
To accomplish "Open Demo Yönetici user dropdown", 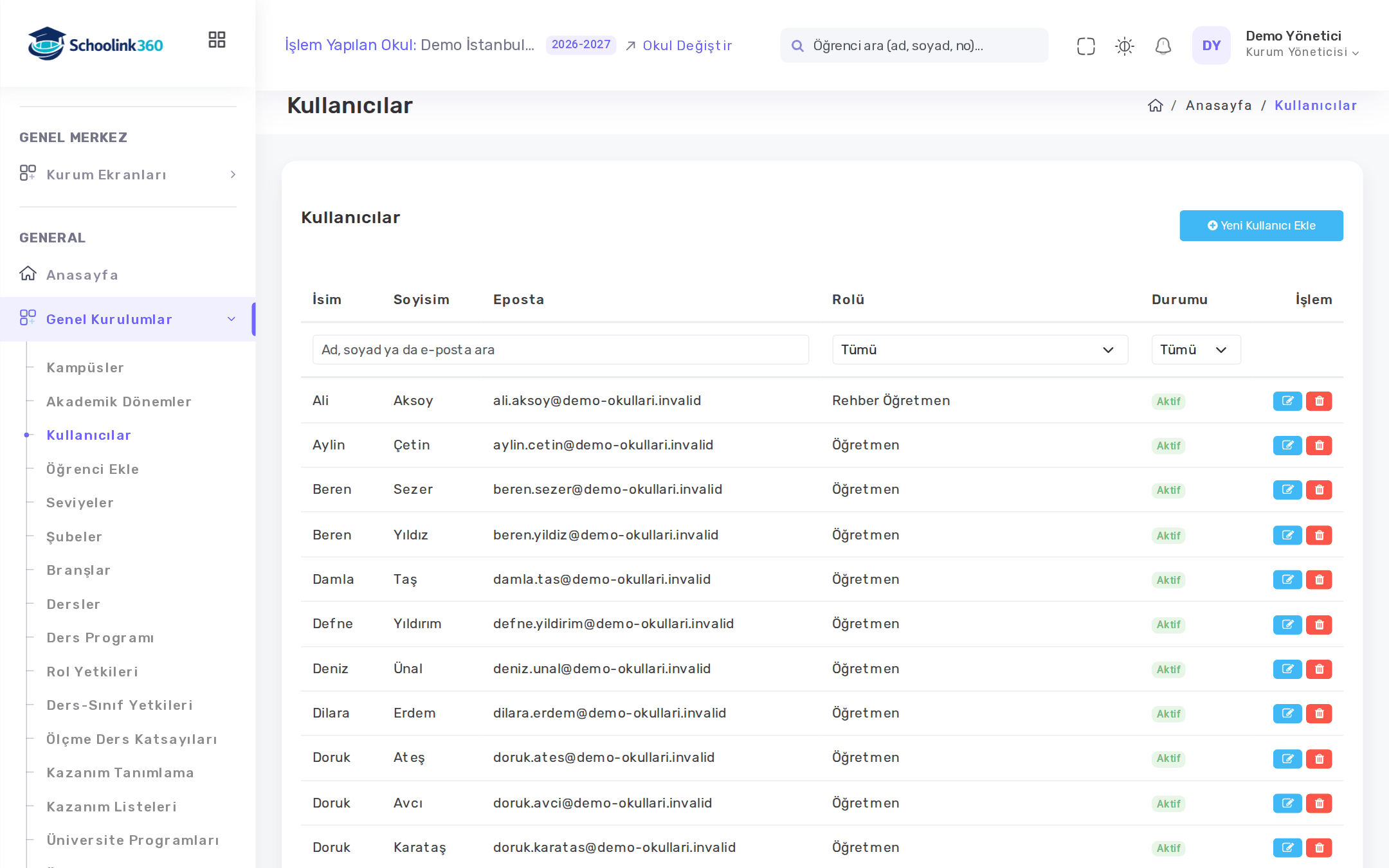I will 1302,44.
